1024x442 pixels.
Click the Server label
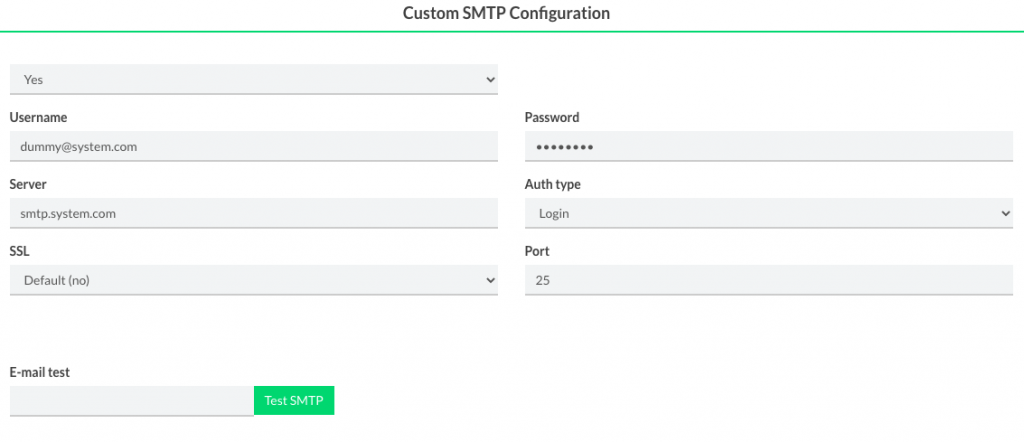point(28,185)
